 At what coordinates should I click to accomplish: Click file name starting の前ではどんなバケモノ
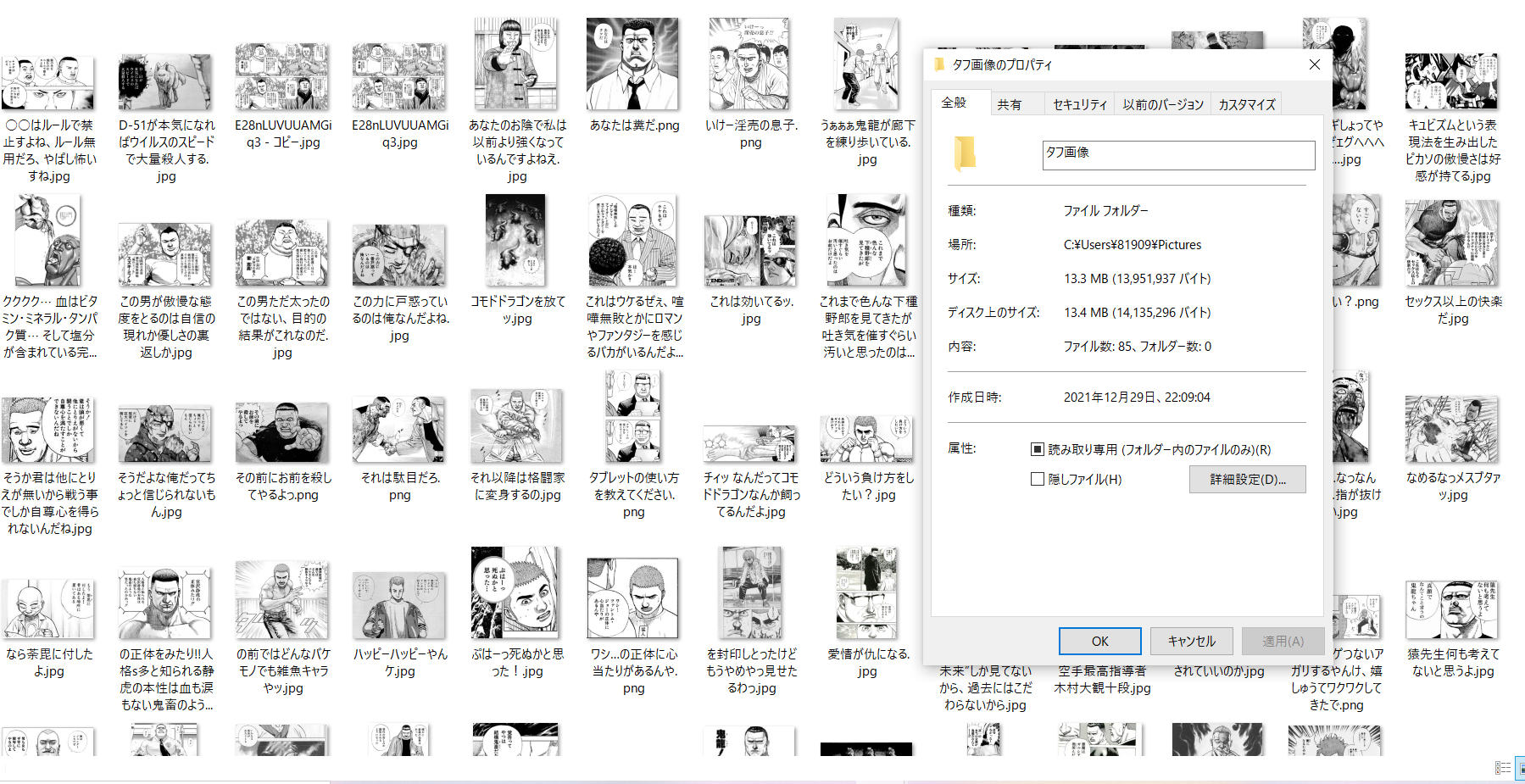pyautogui.click(x=282, y=671)
